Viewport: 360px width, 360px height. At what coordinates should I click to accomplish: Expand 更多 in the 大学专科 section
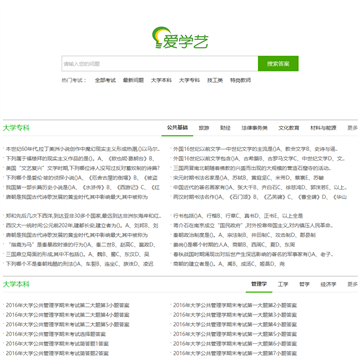pyautogui.click(x=352, y=128)
